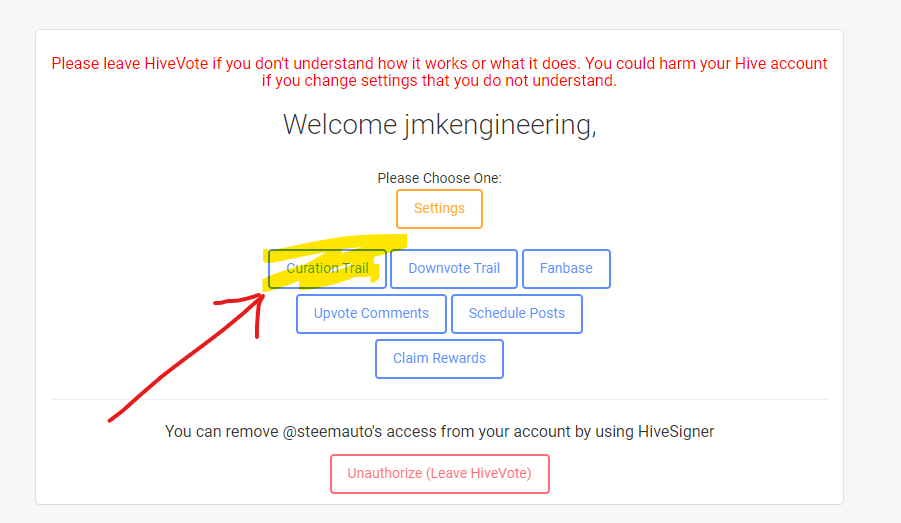This screenshot has width=901, height=523.
Task: Go to the Fanbase section
Action: [566, 268]
